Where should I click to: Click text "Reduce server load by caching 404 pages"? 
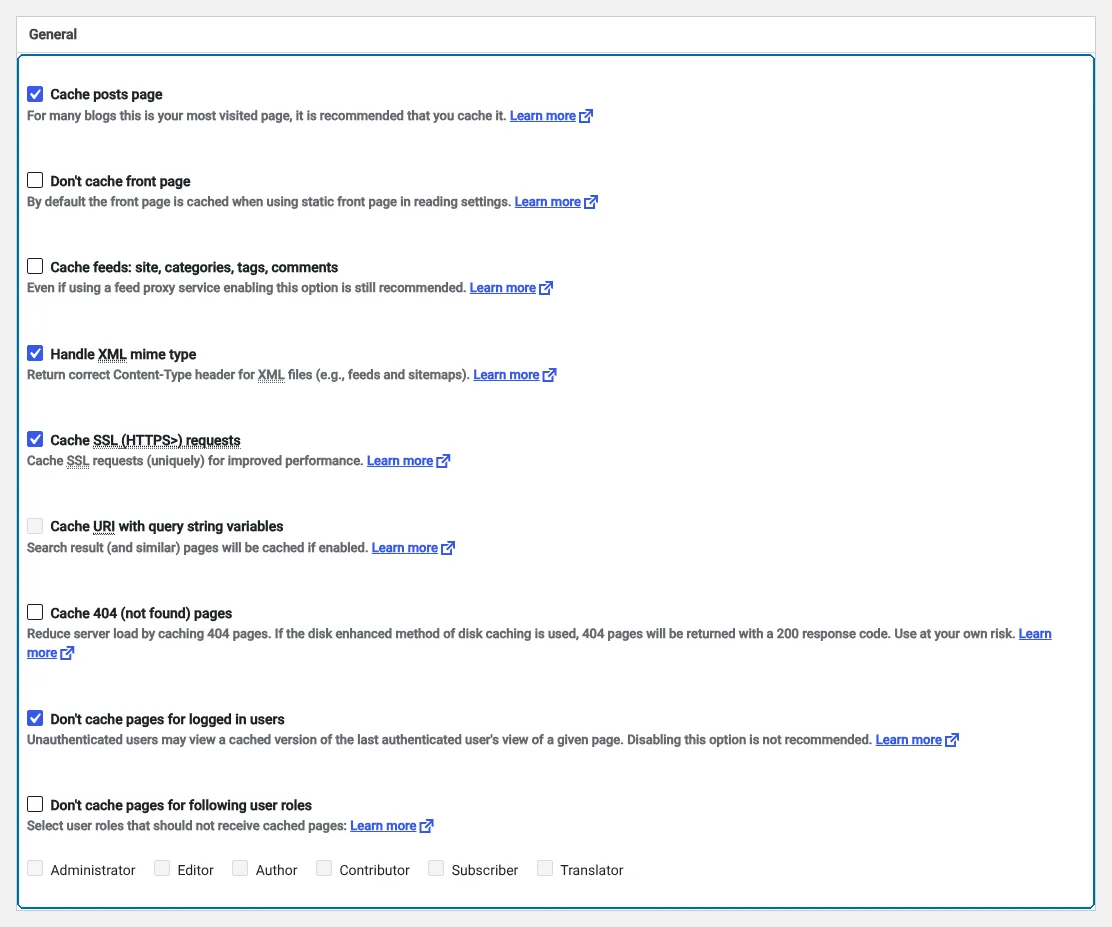click(149, 634)
